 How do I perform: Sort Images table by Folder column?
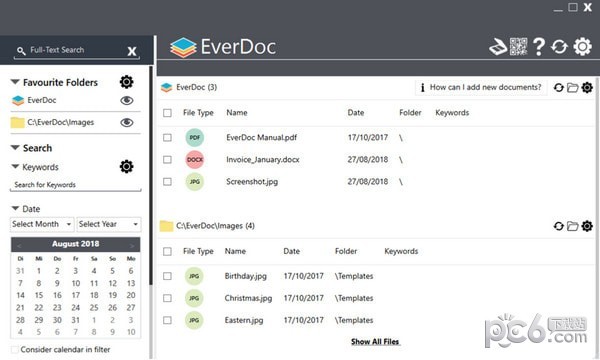tap(346, 251)
